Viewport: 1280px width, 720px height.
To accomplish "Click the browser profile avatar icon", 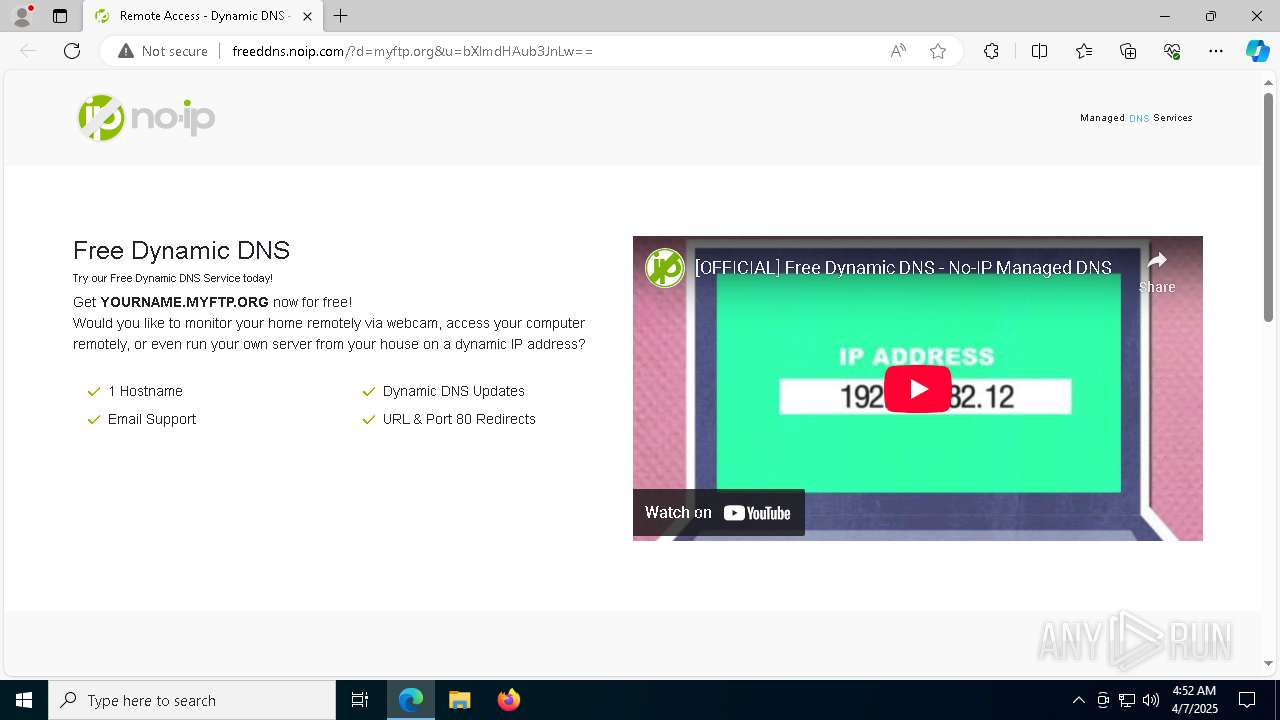I will 21,16.
